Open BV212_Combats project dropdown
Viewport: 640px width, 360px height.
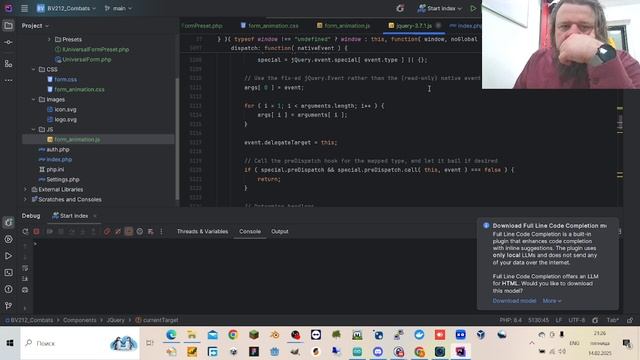(67, 8)
